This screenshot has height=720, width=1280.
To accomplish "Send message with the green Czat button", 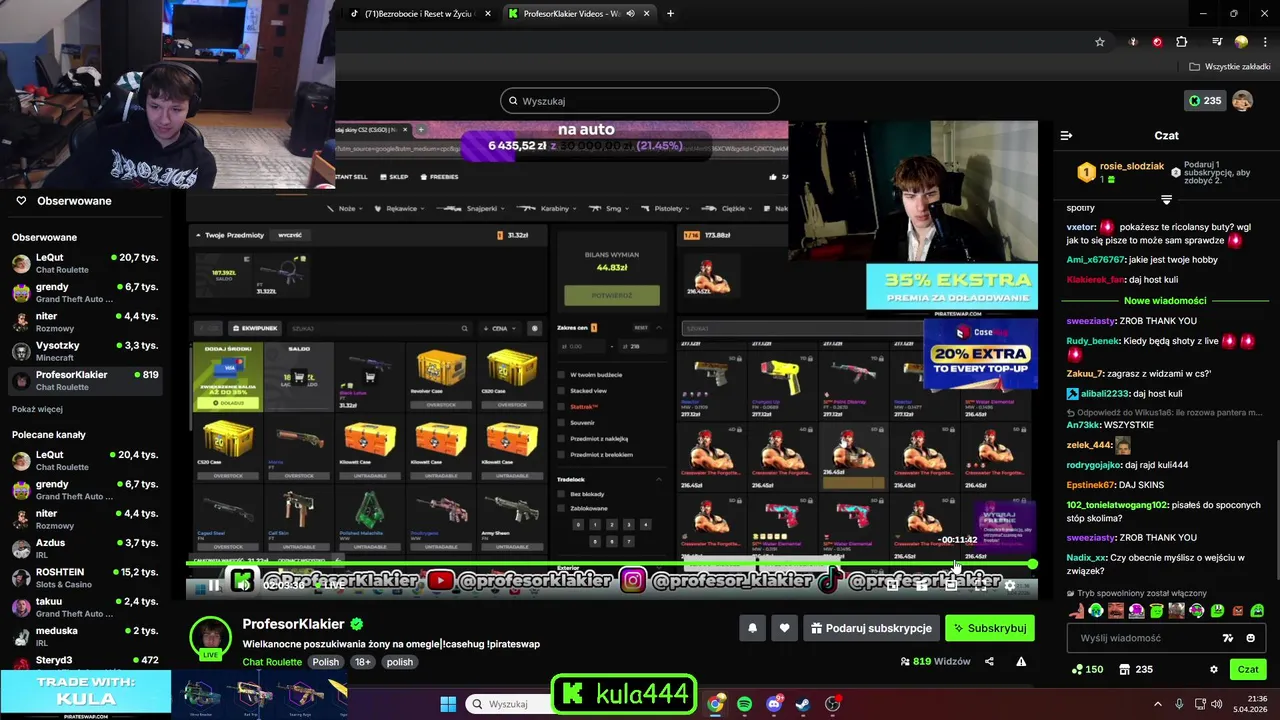I will (x=1248, y=669).
